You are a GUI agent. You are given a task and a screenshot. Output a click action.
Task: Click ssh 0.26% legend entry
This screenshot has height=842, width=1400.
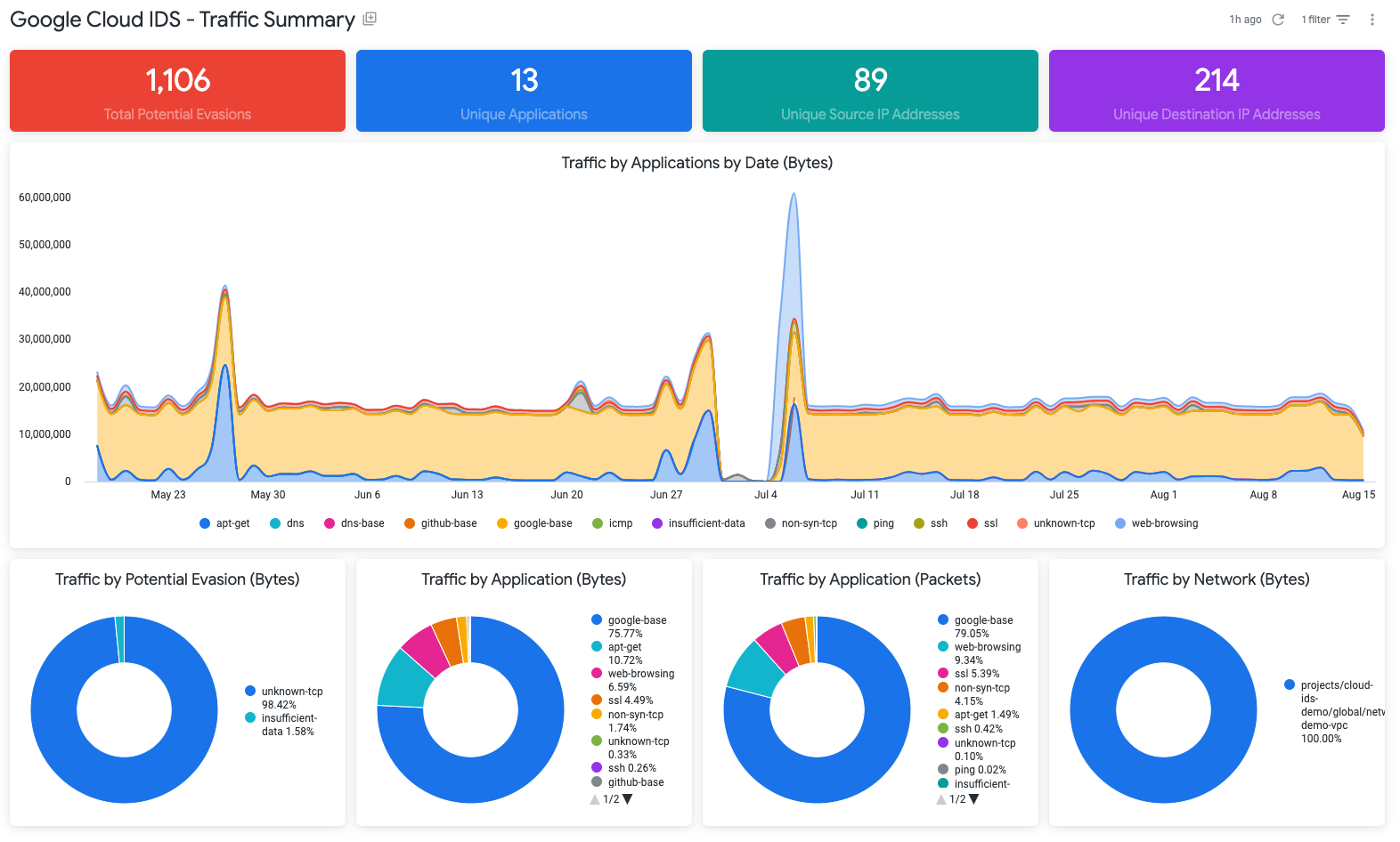tap(624, 768)
